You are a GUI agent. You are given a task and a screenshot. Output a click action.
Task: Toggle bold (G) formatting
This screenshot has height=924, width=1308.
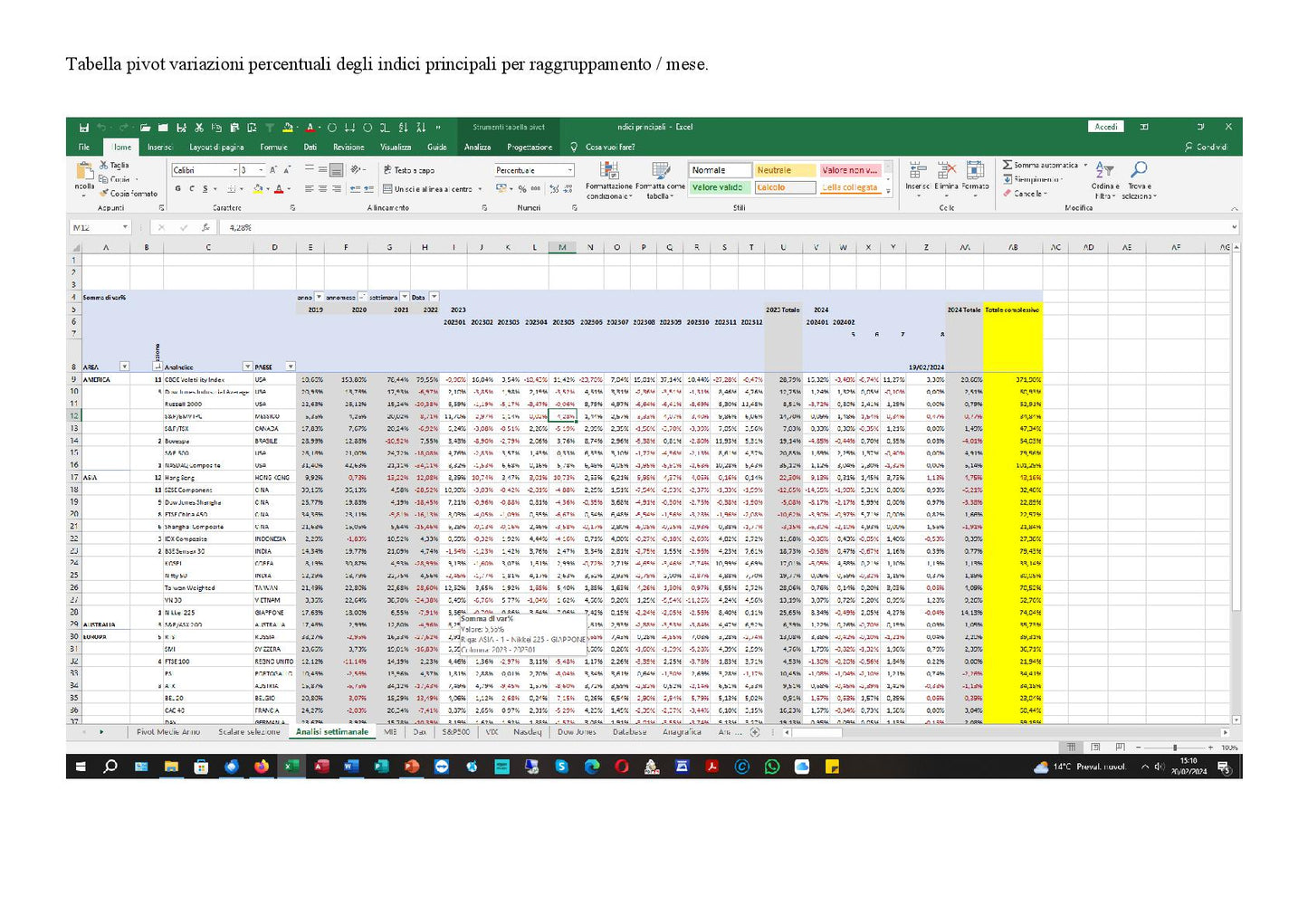[178, 188]
